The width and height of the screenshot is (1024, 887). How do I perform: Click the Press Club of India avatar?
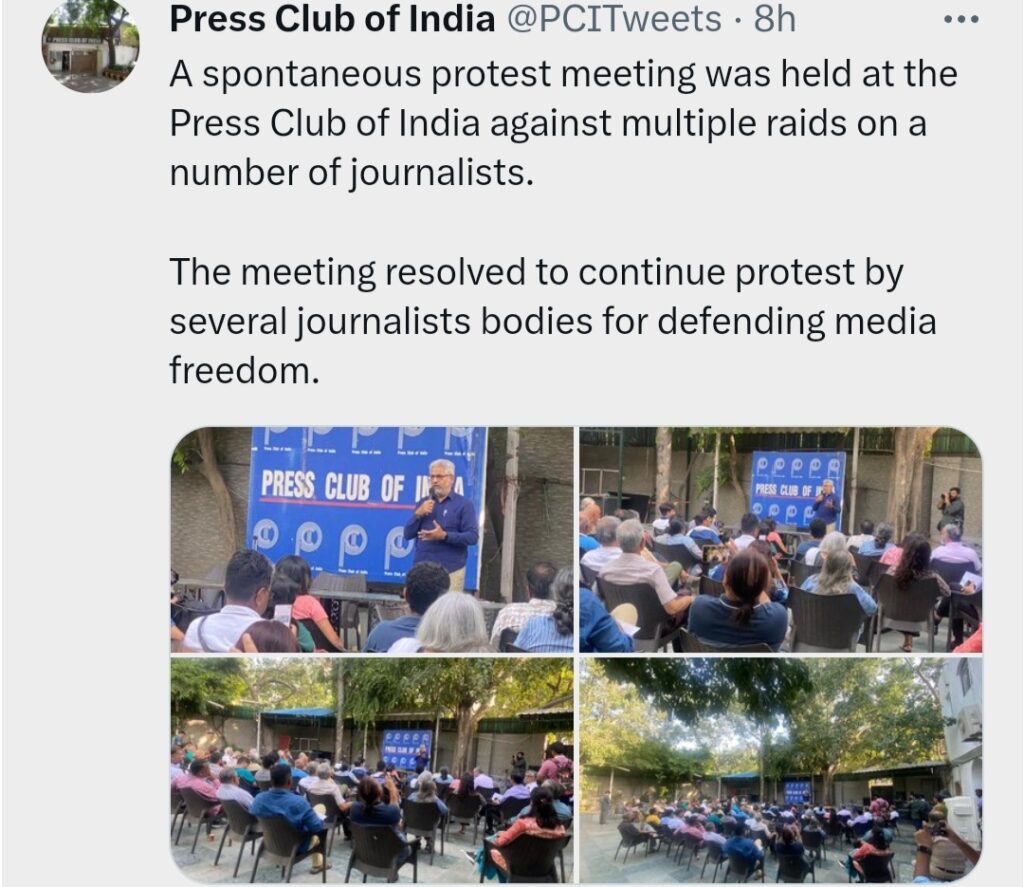pyautogui.click(x=90, y=45)
